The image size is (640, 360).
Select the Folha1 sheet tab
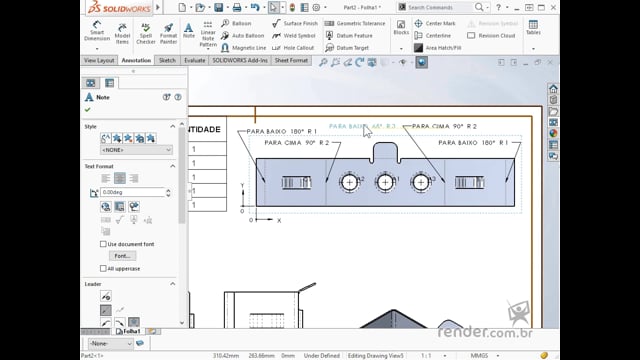(x=128, y=331)
